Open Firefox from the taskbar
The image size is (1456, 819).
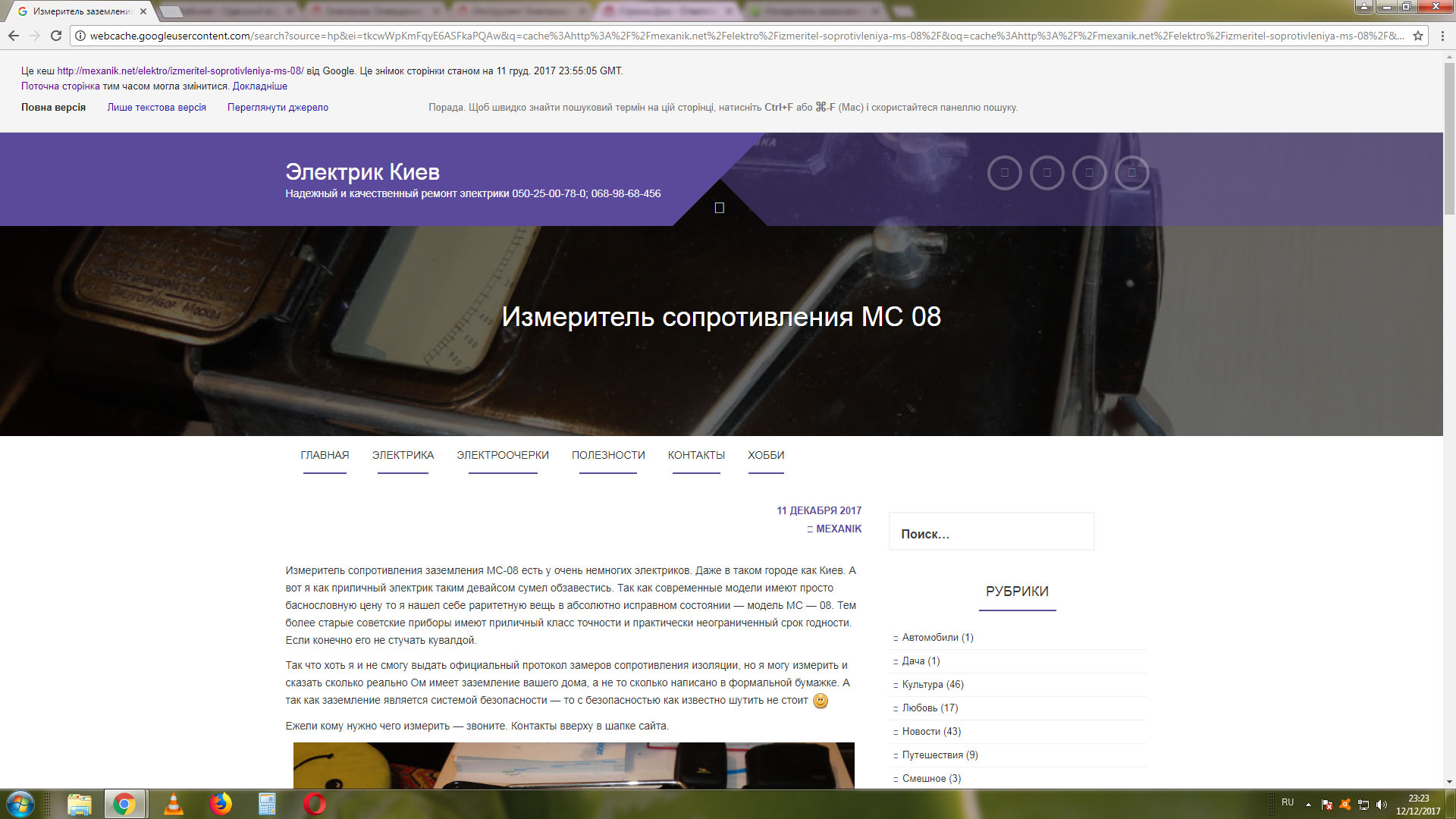tap(221, 804)
